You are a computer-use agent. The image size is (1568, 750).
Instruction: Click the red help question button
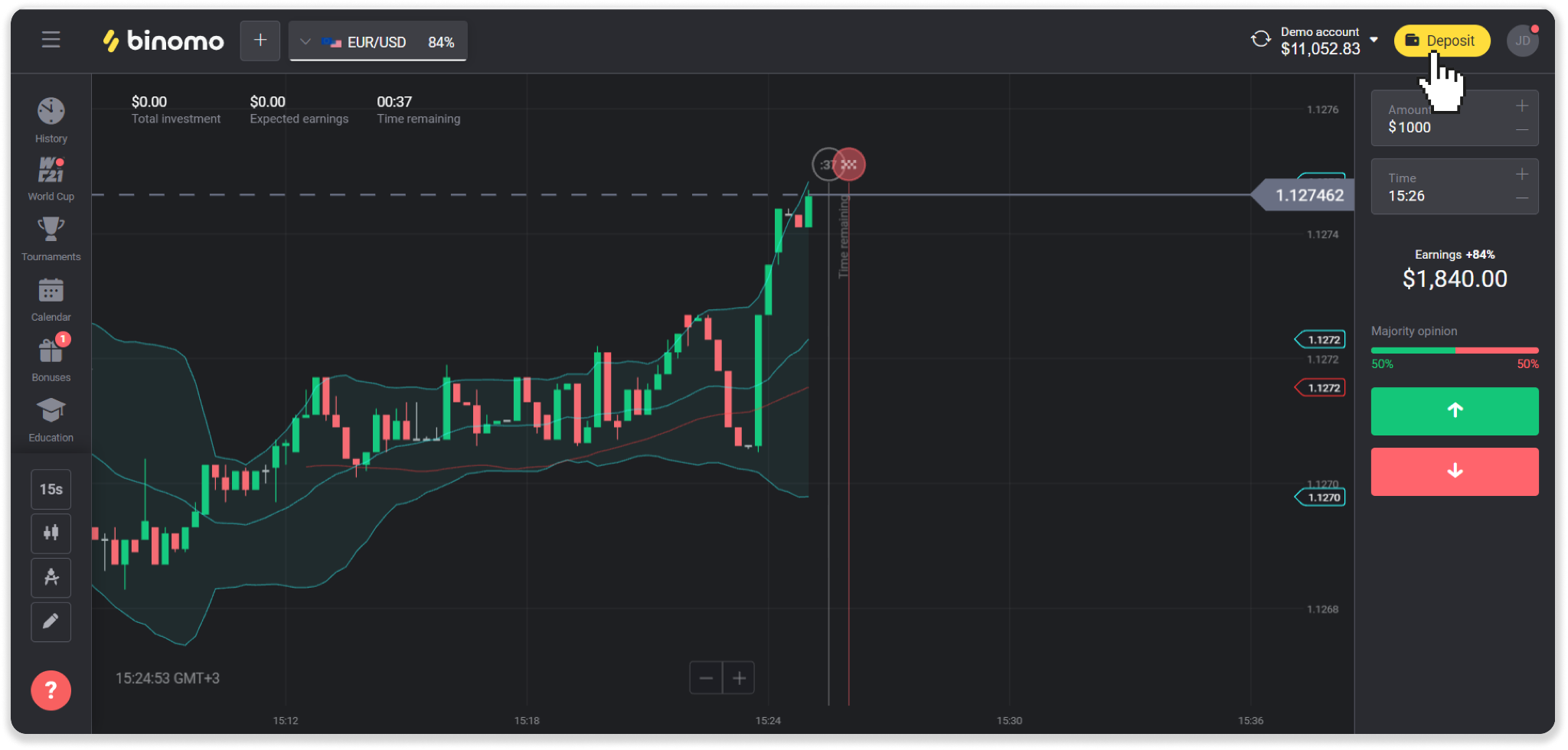(51, 690)
